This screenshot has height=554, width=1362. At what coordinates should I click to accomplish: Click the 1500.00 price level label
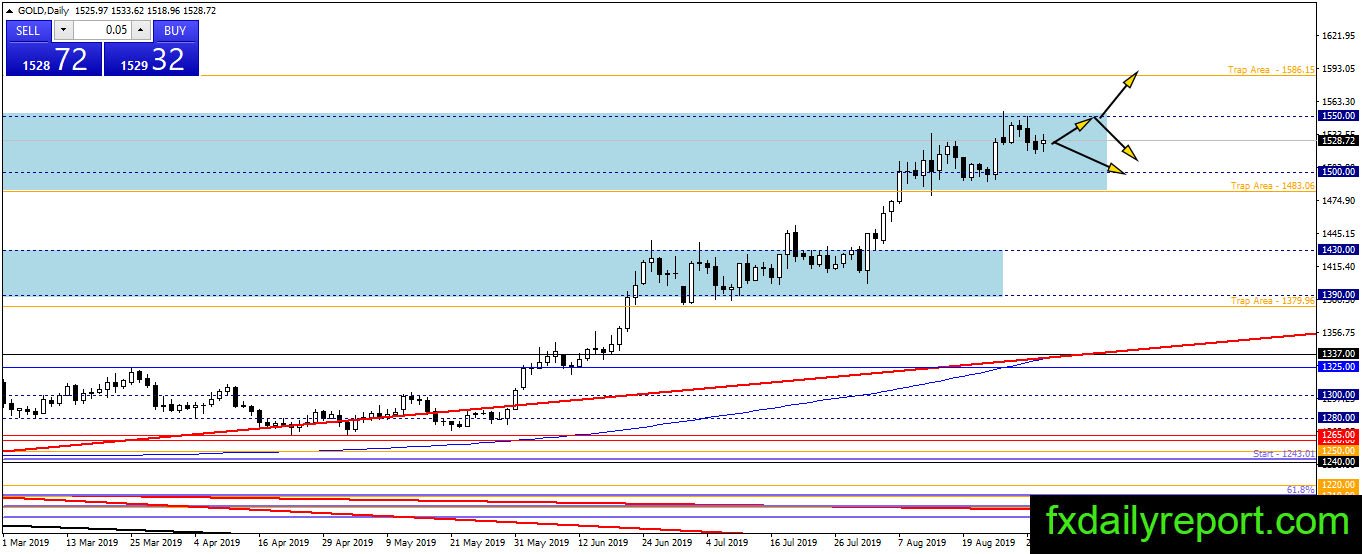(x=1337, y=172)
